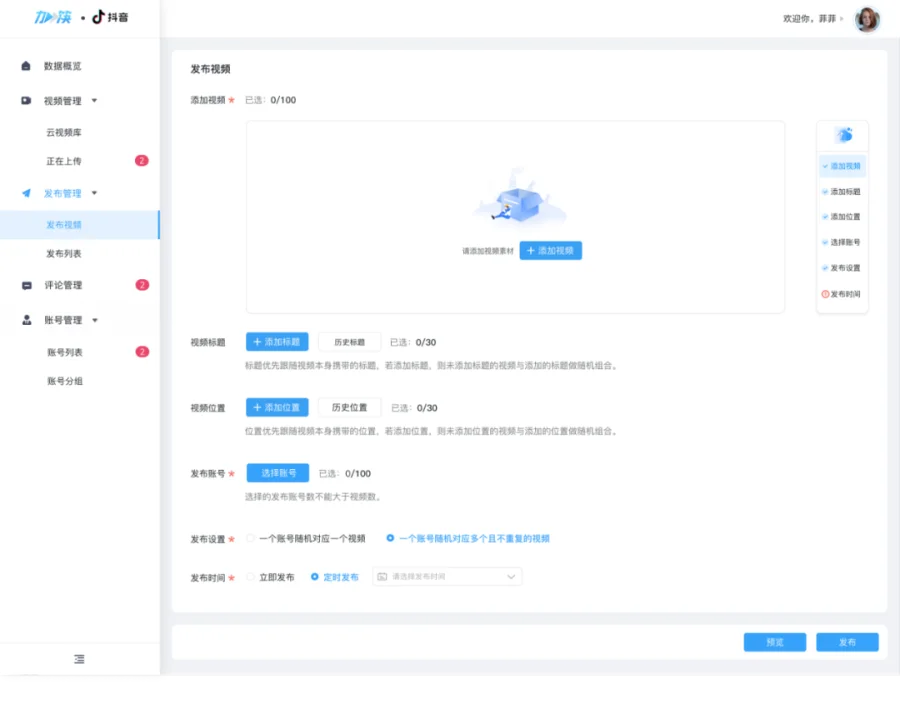
Task: Click the blue 添加视频 button
Action: click(550, 251)
